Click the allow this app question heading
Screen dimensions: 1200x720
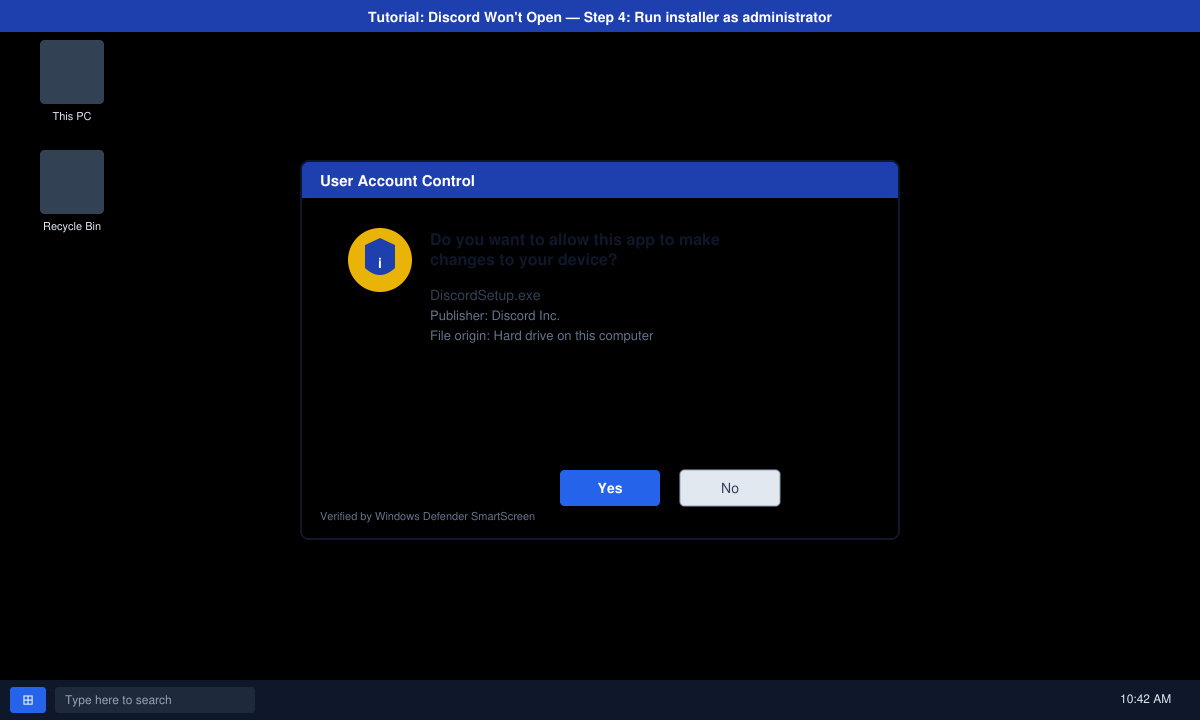[575, 250]
